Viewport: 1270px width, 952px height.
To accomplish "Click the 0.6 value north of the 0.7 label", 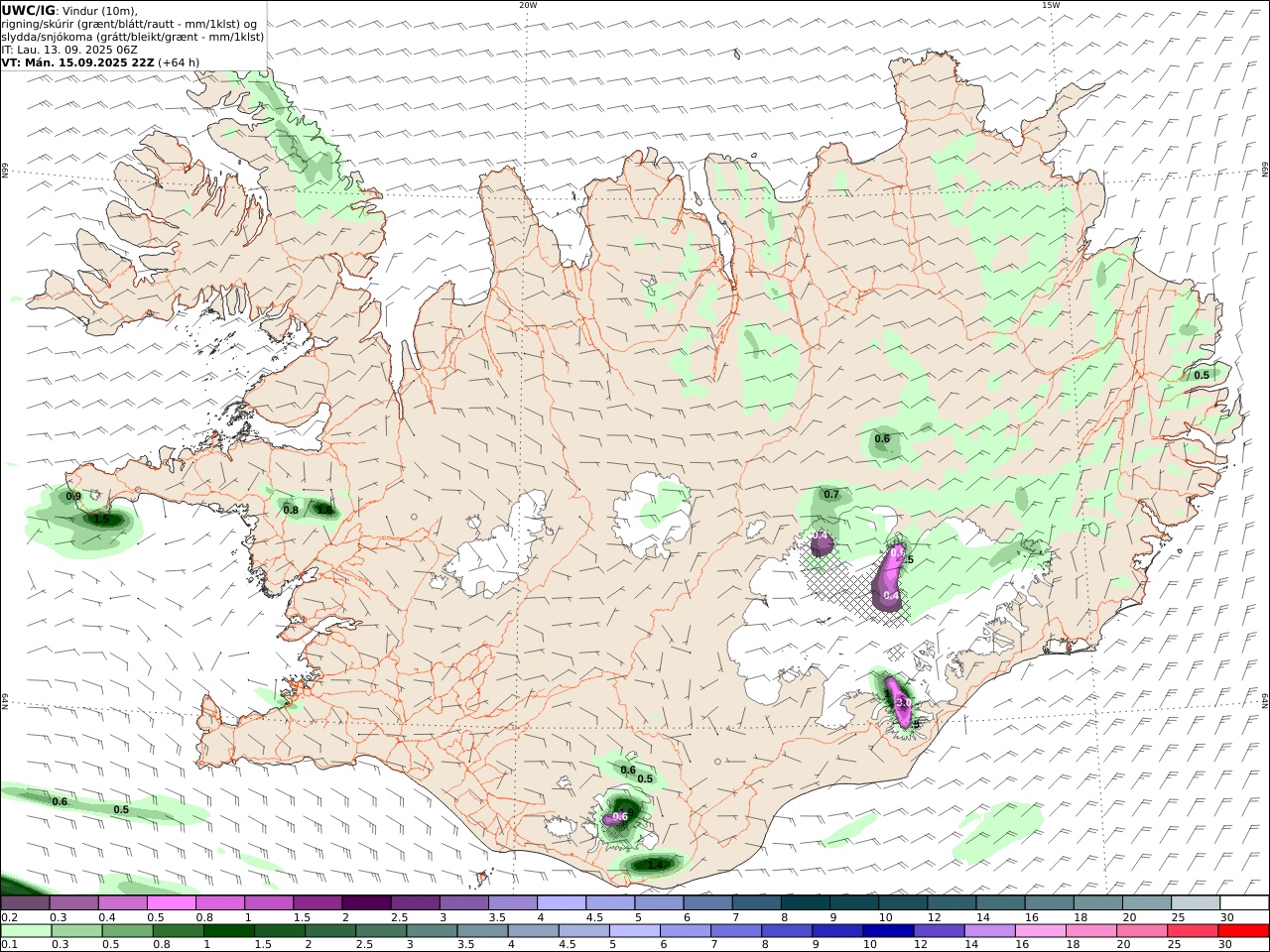I will 882,438.
